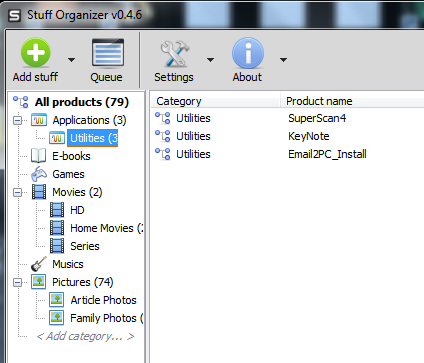The height and width of the screenshot is (363, 424).
Task: Open the Add stuff dropdown arrow
Action: tap(71, 60)
